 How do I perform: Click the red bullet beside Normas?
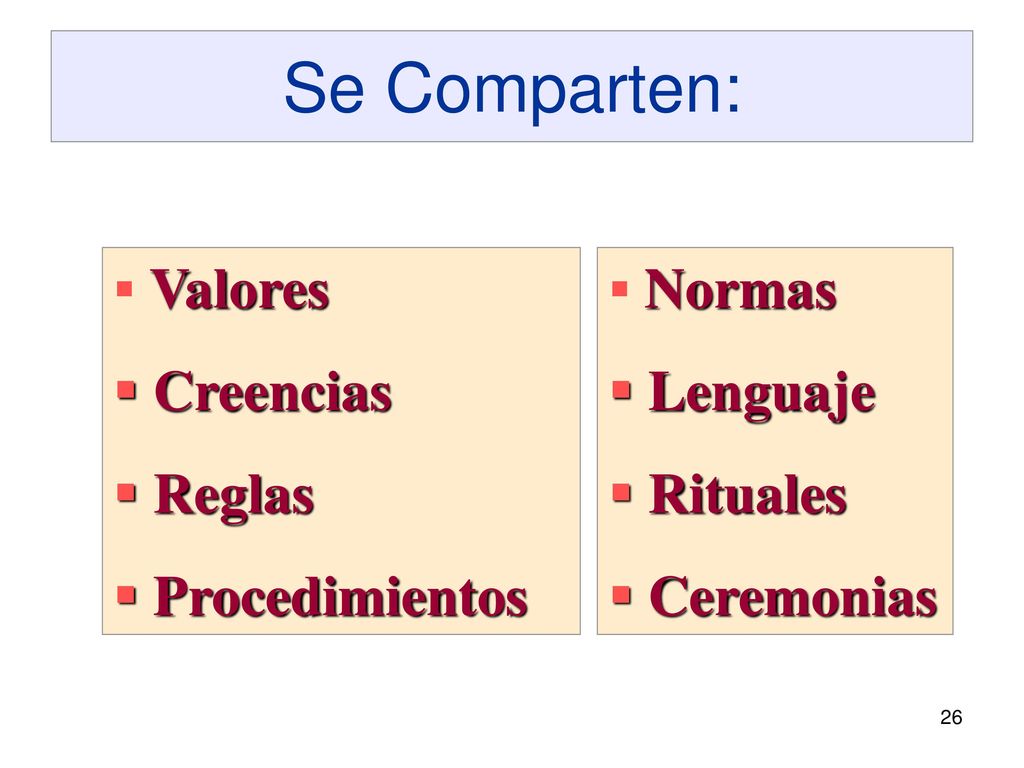pos(620,289)
